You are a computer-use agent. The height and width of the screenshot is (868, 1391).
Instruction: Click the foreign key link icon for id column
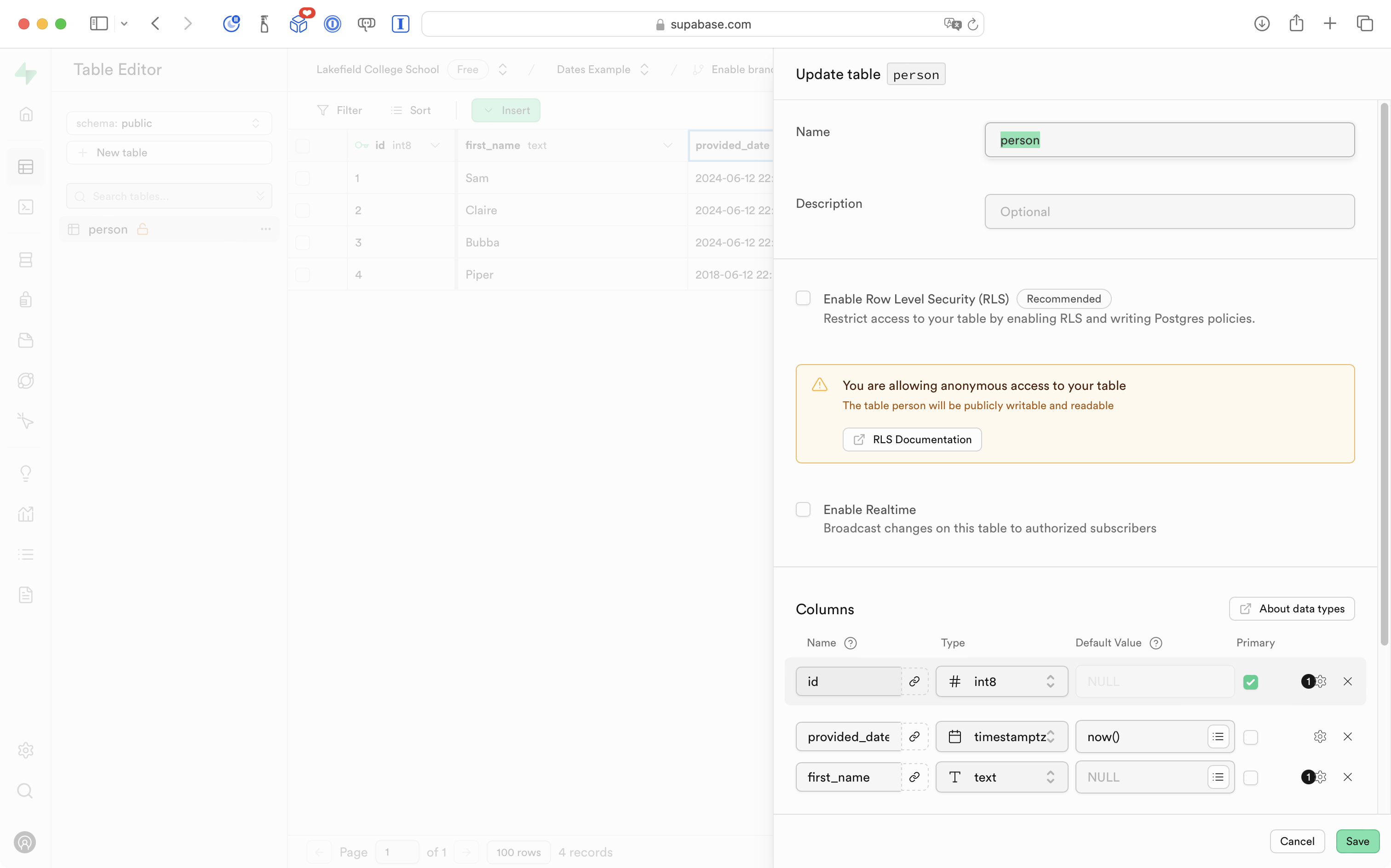click(x=914, y=681)
